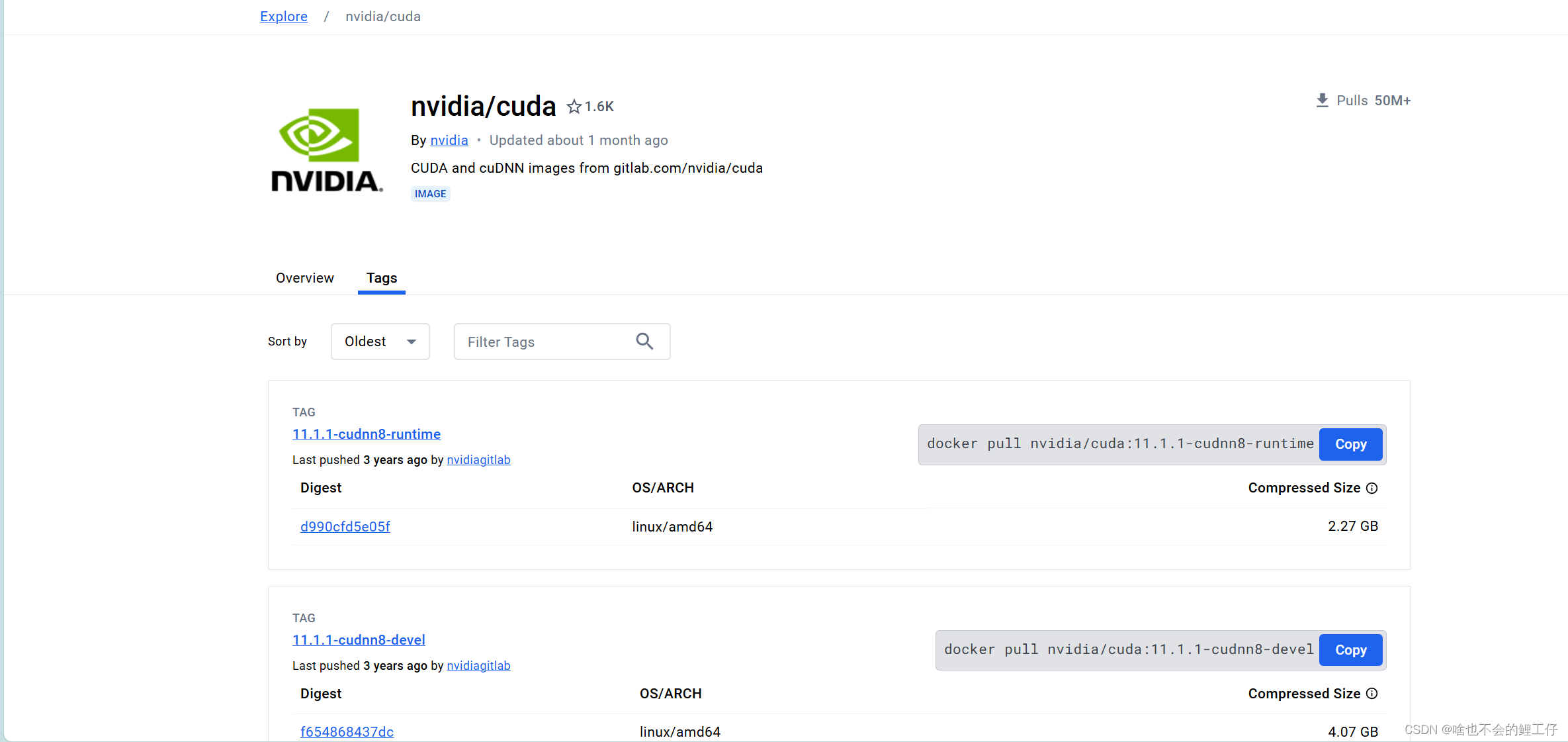Click the search magnifier in Filter Tags
This screenshot has width=1568, height=742.
click(x=644, y=341)
